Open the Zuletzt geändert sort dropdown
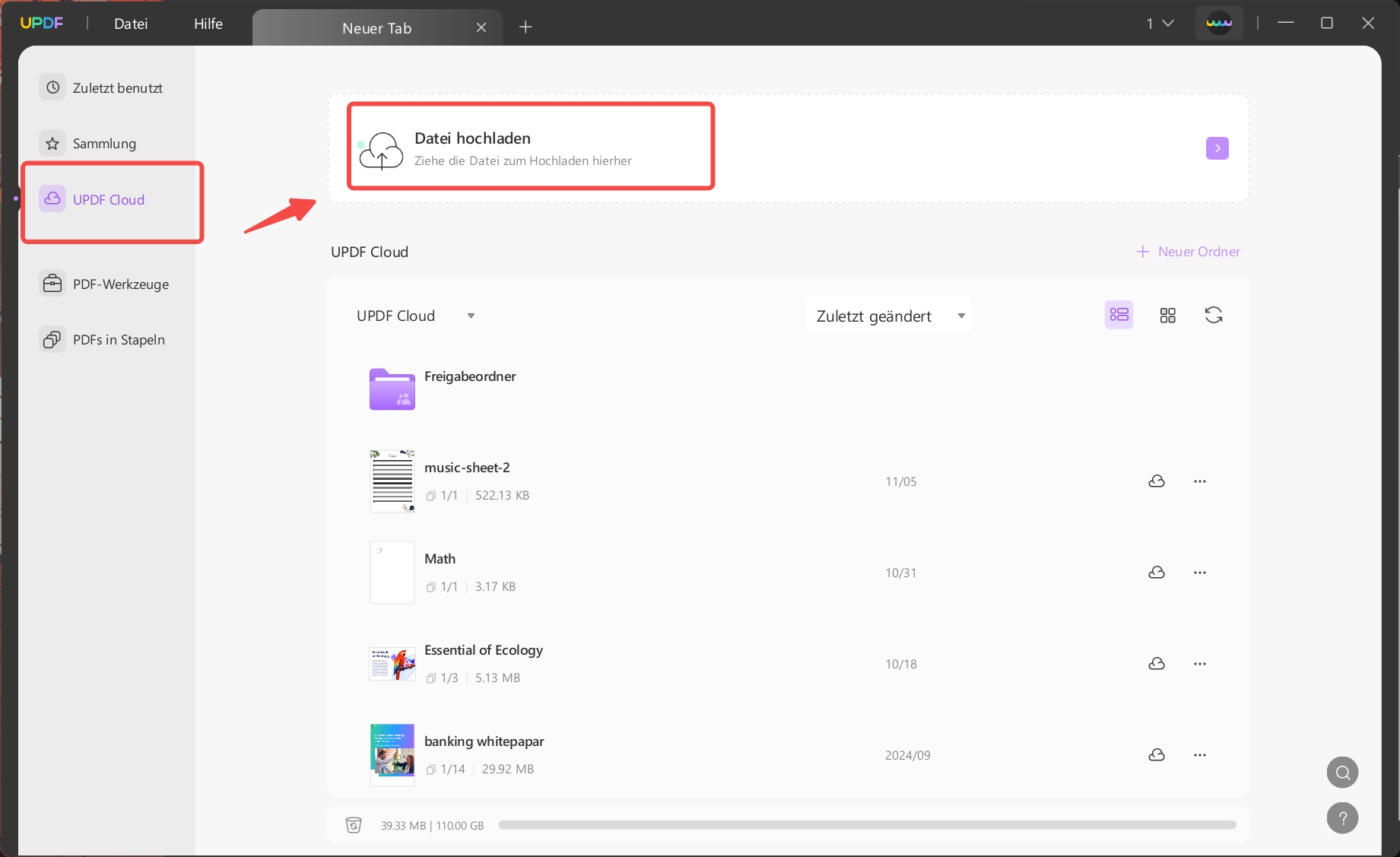The height and width of the screenshot is (857, 1400). [889, 316]
